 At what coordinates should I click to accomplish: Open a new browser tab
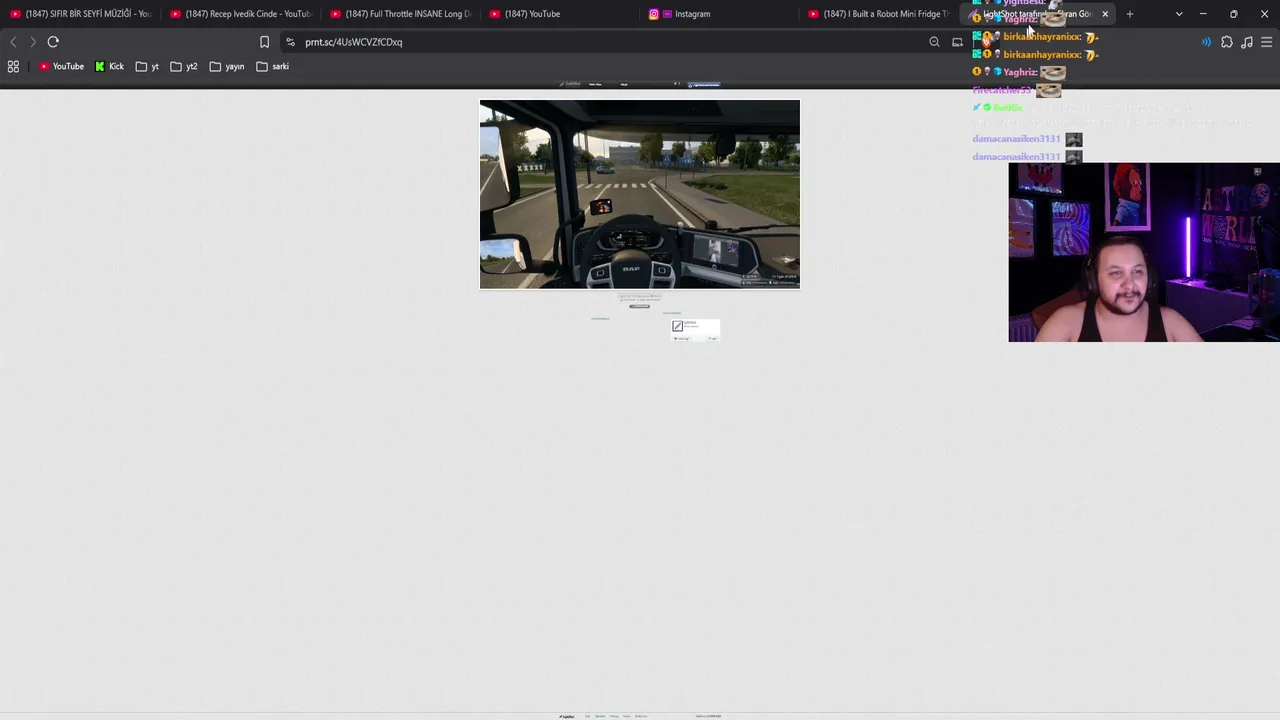pos(1130,14)
